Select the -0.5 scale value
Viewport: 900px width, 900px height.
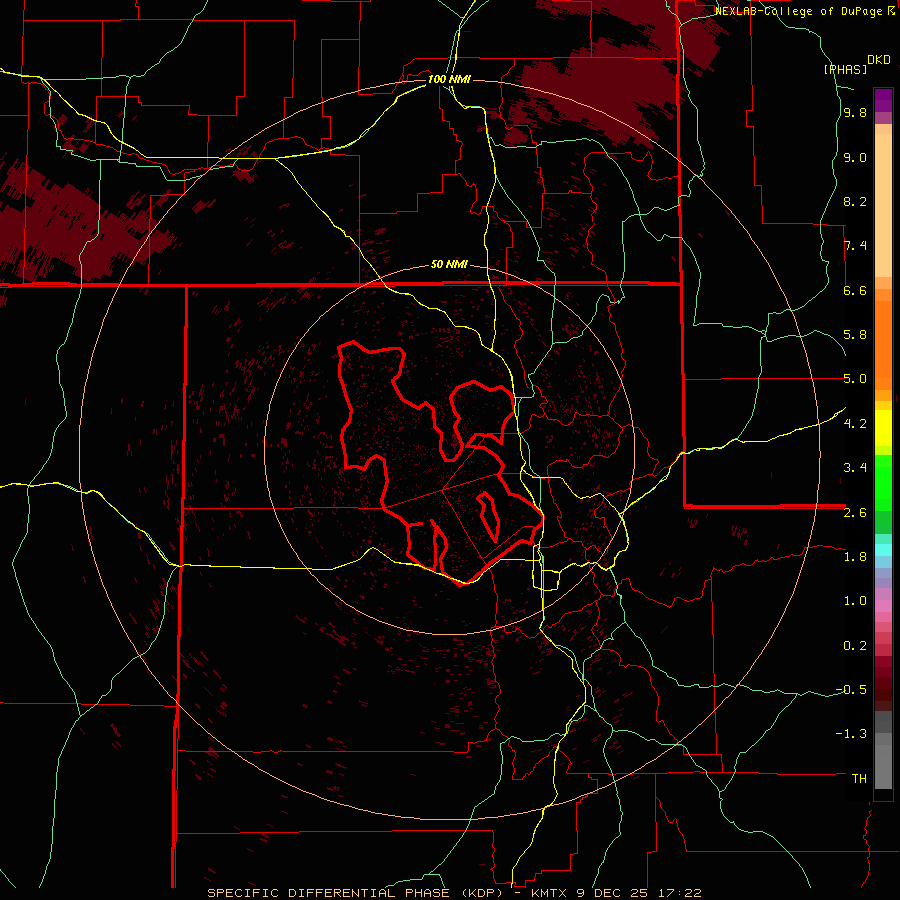(x=851, y=690)
